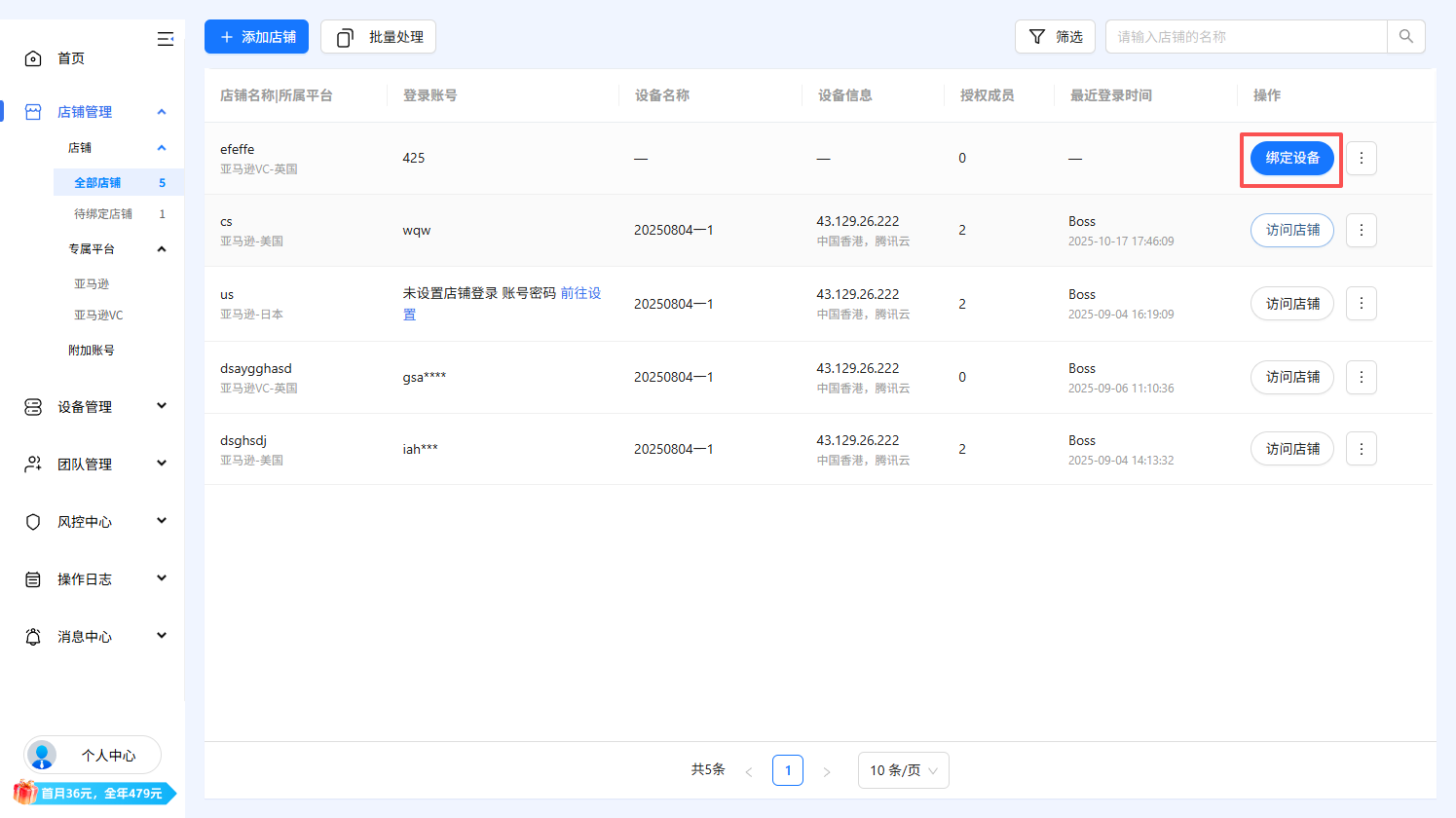Click the sidebar collapse hamburger icon
This screenshot has height=818, width=1456.
click(166, 39)
